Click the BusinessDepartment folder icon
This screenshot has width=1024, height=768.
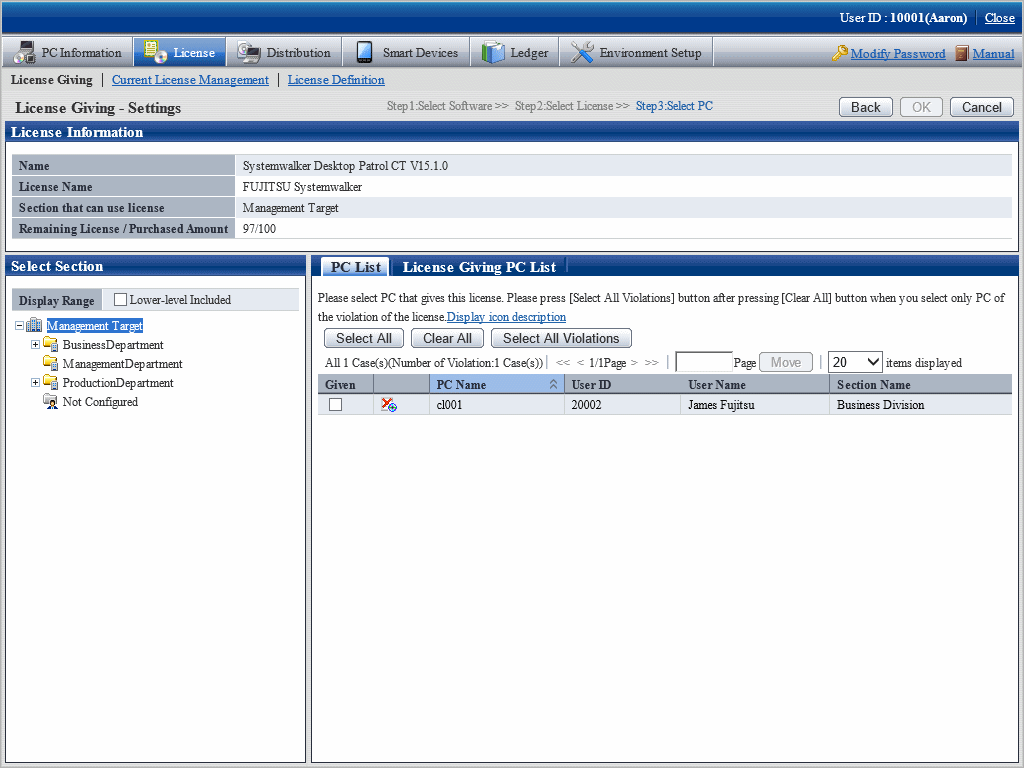[51, 344]
